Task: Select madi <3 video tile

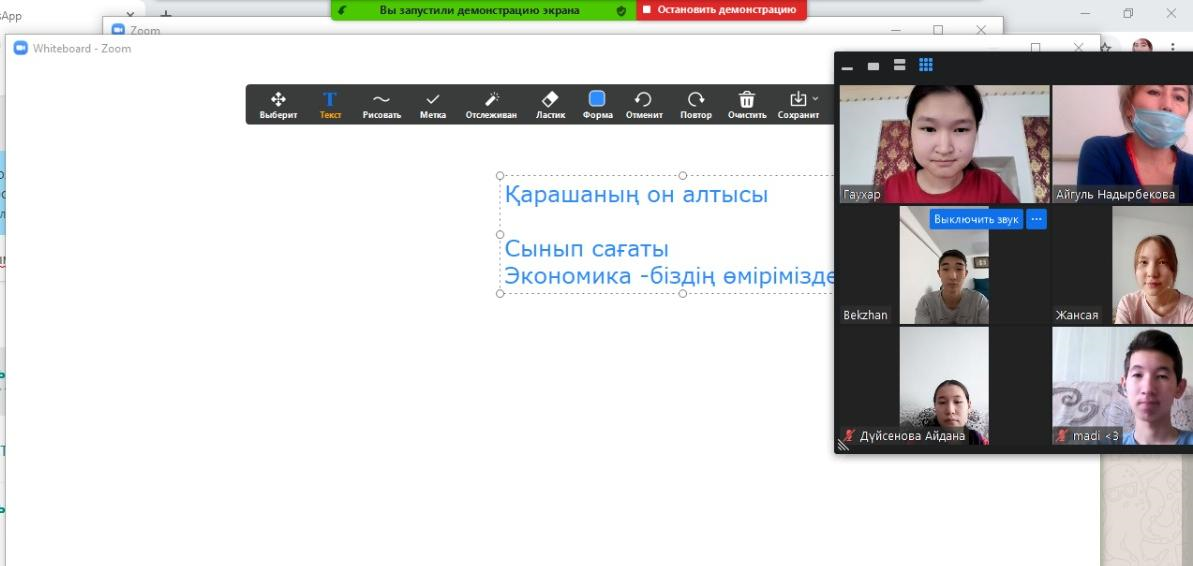Action: pos(1122,386)
